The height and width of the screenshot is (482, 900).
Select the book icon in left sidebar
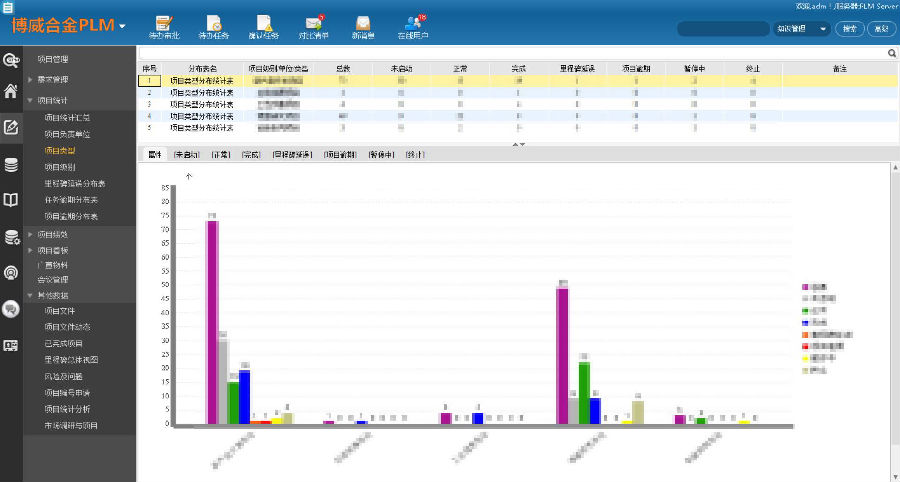pos(11,200)
